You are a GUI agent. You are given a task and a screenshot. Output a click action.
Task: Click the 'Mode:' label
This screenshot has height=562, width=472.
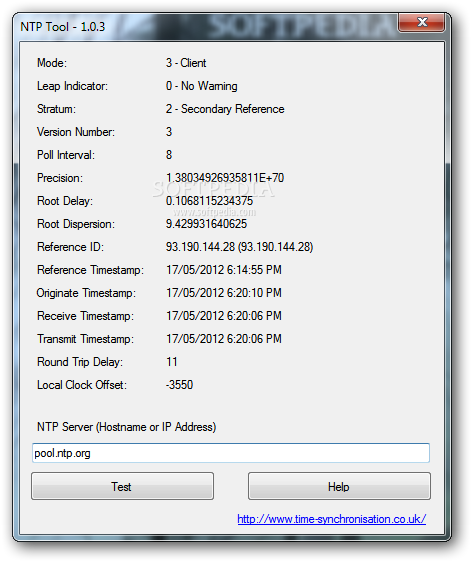tap(52, 63)
